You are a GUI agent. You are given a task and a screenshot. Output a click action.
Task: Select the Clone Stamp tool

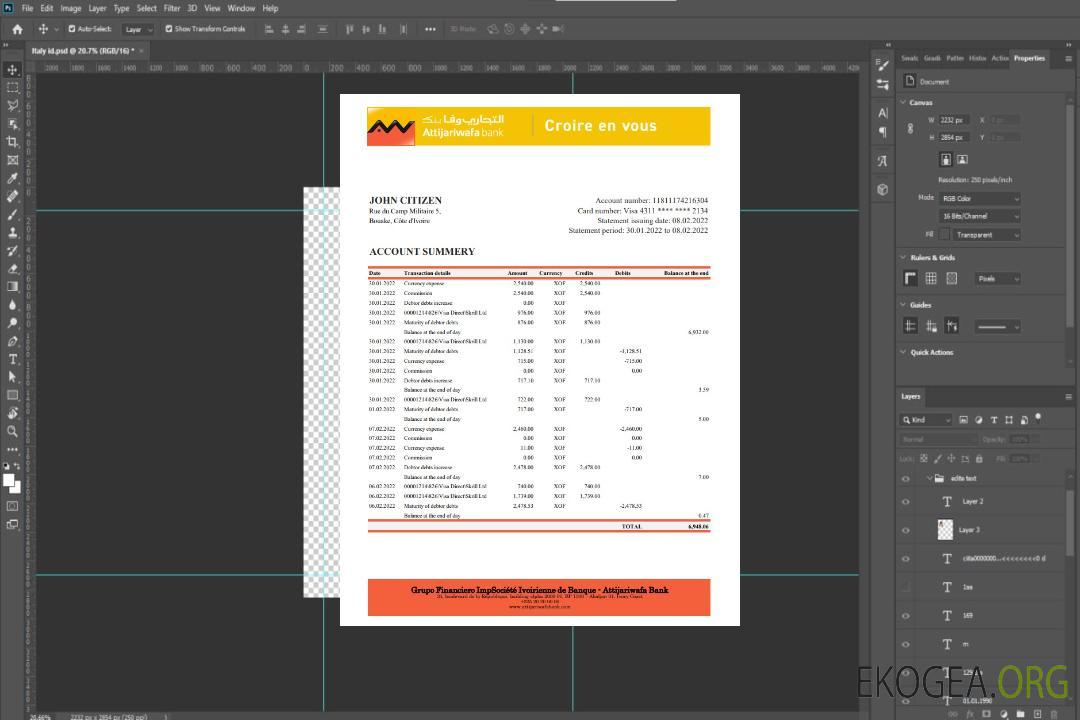(12, 233)
